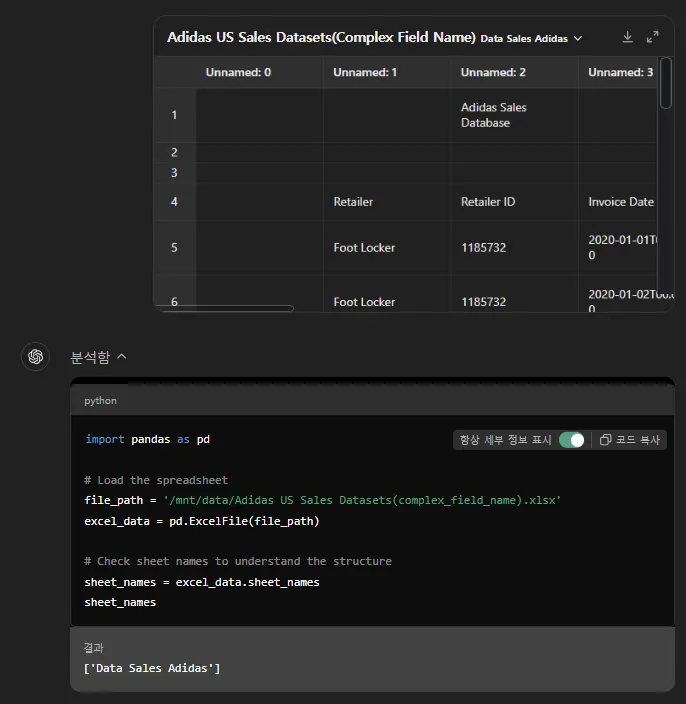Select the Unnamed: 1 column header
The height and width of the screenshot is (704, 686).
(365, 73)
